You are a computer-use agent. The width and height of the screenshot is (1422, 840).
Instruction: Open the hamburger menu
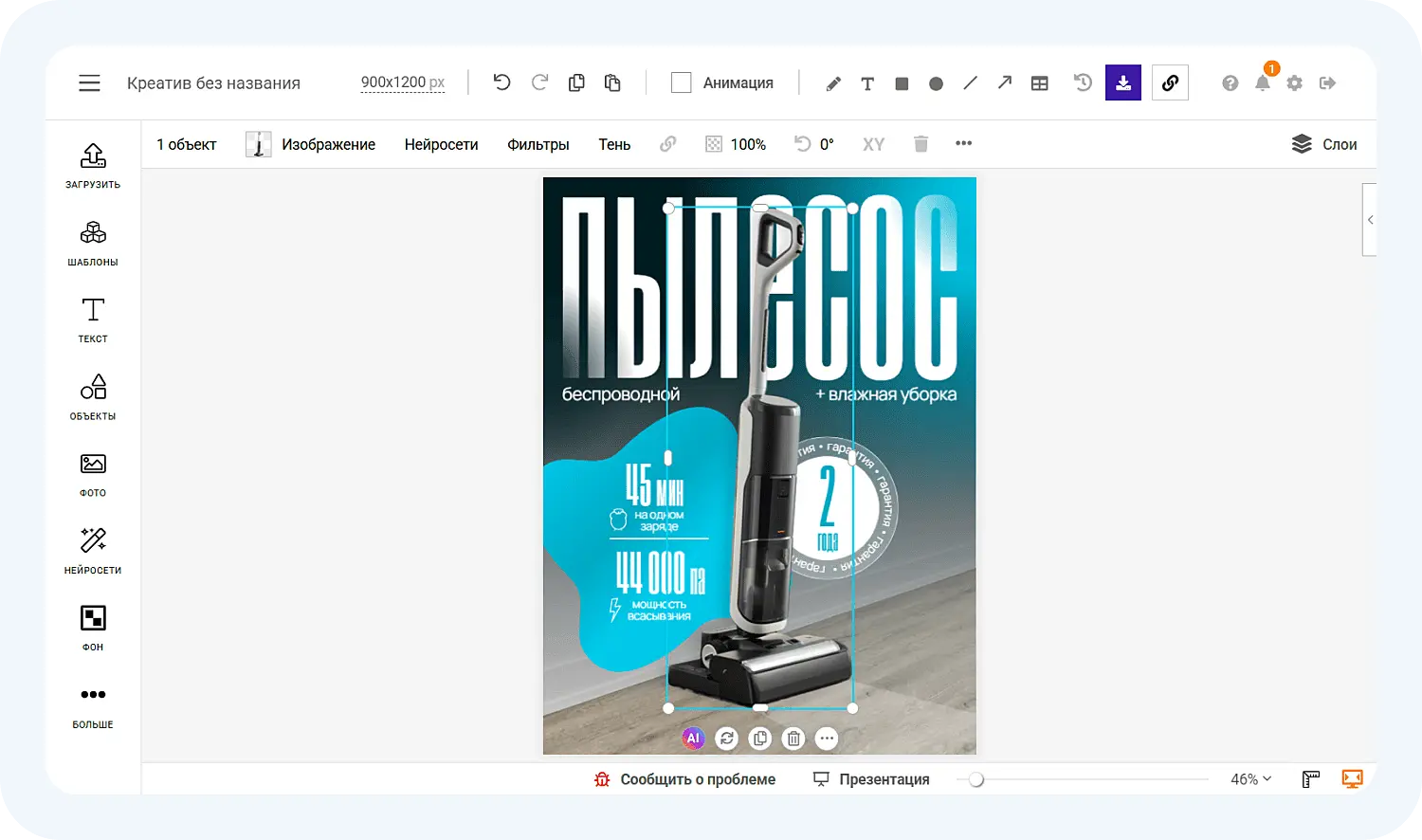point(89,82)
